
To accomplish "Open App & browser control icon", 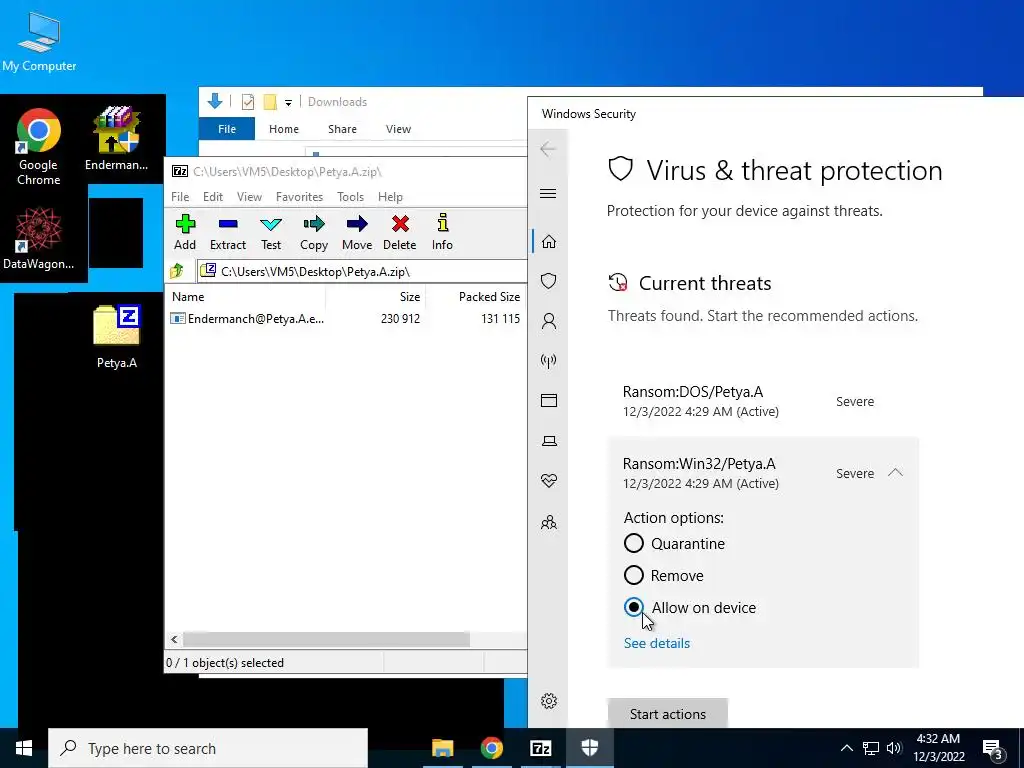I will tap(549, 400).
